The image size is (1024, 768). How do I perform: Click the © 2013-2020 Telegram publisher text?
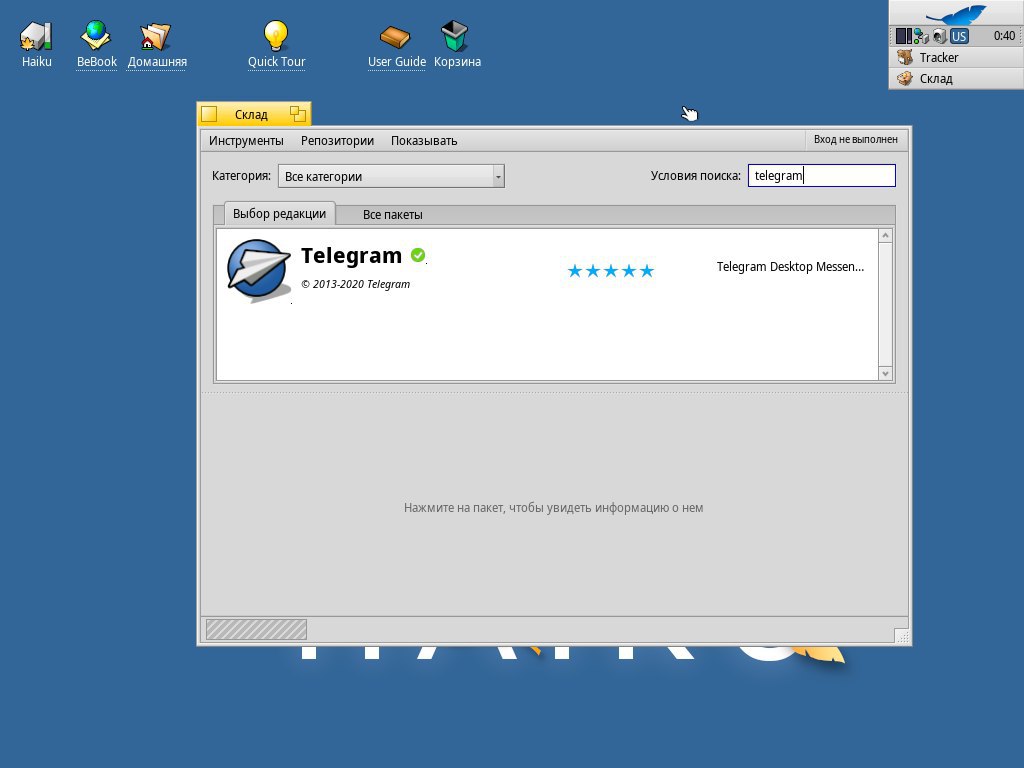(x=355, y=284)
